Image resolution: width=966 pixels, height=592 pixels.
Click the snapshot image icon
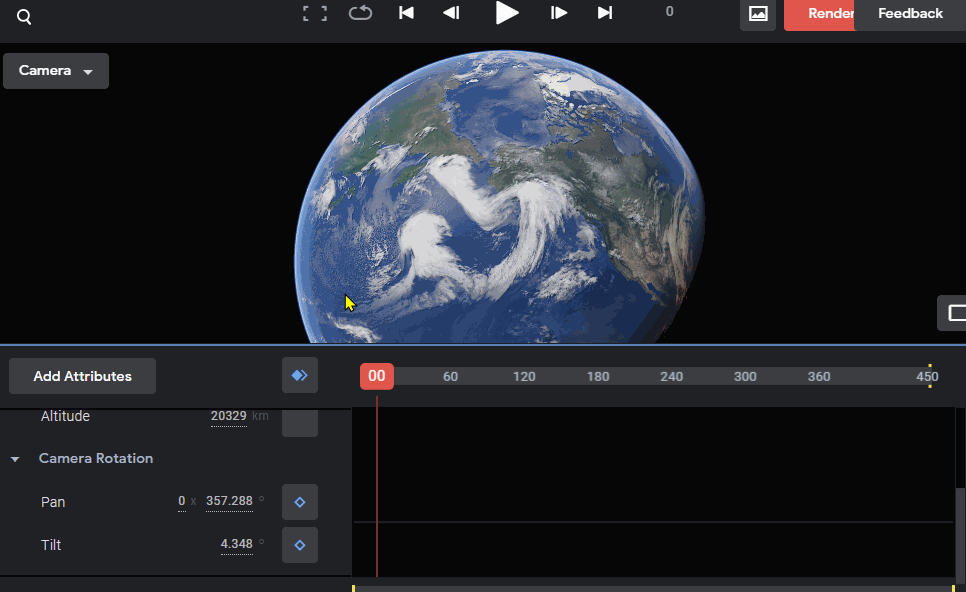[758, 14]
